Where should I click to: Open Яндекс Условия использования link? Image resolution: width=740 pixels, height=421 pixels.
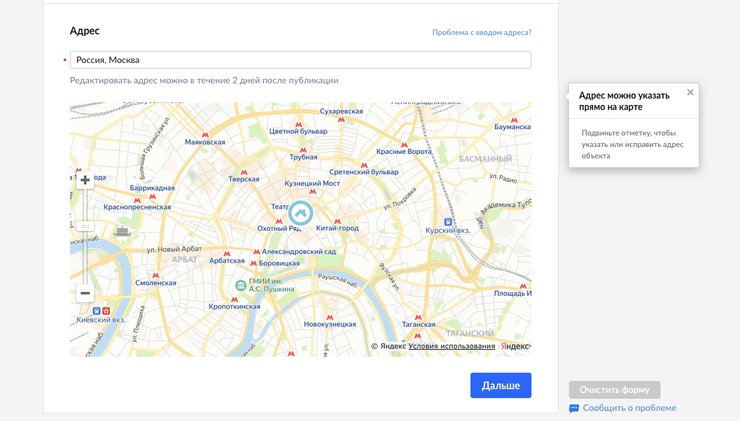tap(451, 346)
